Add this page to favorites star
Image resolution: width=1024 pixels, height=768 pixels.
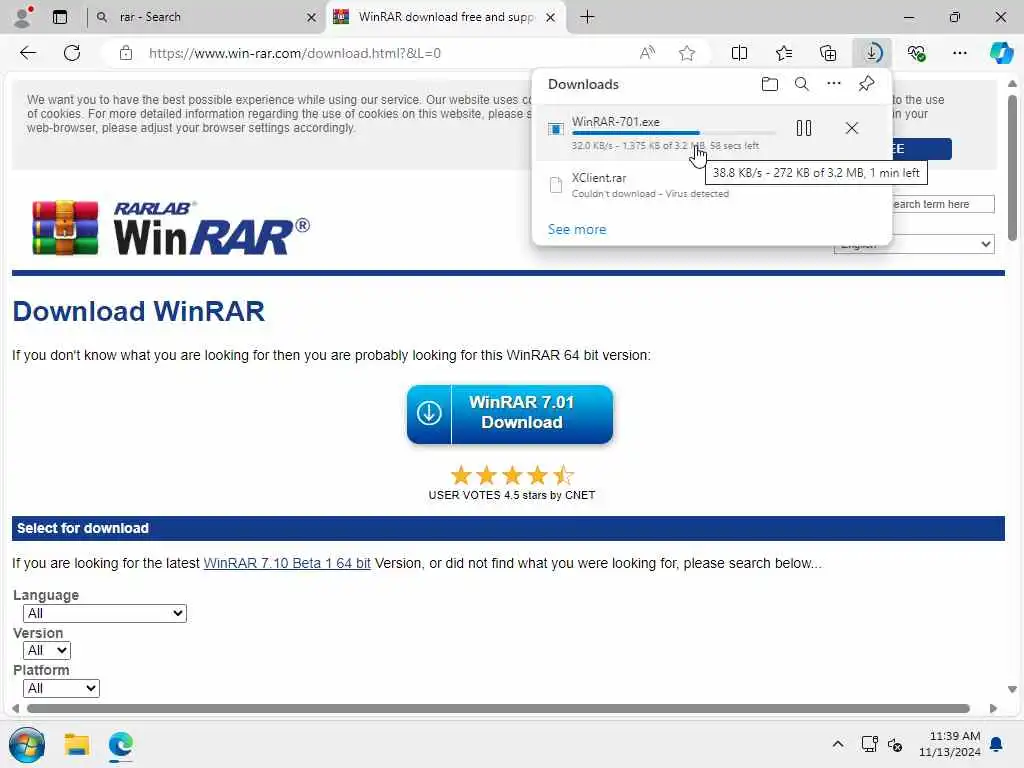point(686,53)
